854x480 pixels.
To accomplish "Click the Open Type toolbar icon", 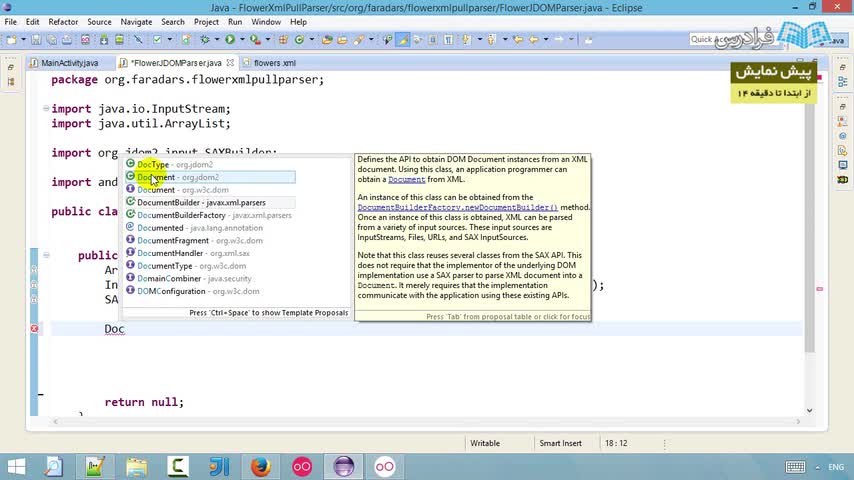I will click(x=327, y=40).
